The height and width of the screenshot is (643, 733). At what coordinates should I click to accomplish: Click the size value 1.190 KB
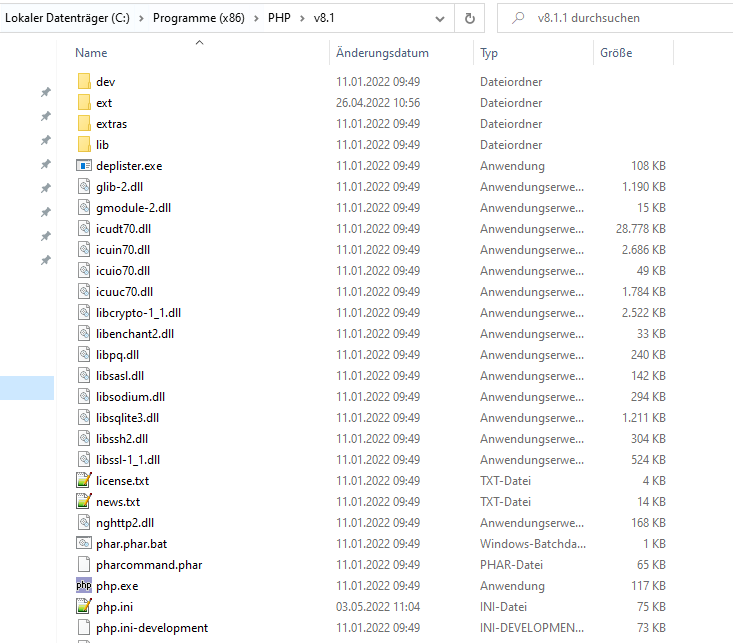644,187
